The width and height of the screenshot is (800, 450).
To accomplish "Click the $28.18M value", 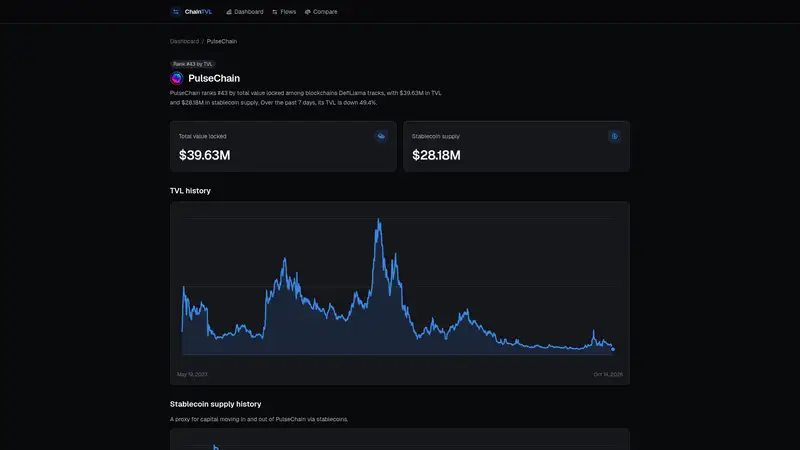I will (436, 155).
